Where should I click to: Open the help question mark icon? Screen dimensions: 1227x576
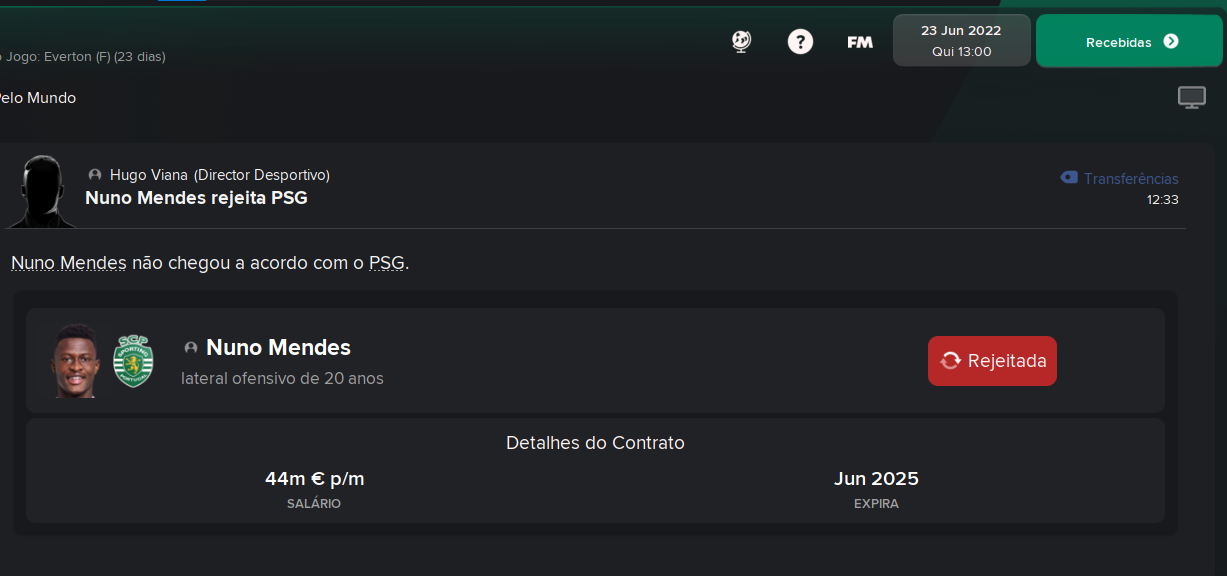[800, 42]
